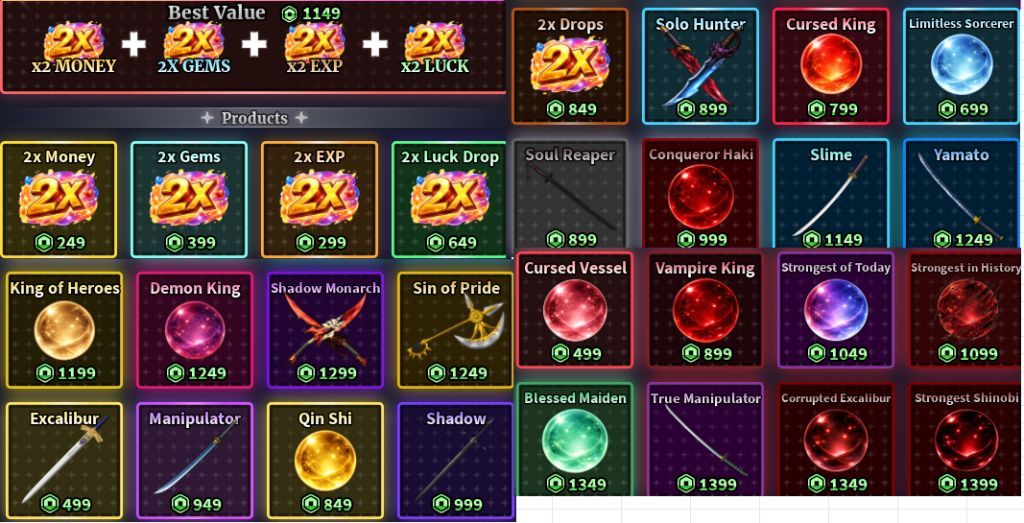Open the Cursed King red orb card

[x=831, y=66]
